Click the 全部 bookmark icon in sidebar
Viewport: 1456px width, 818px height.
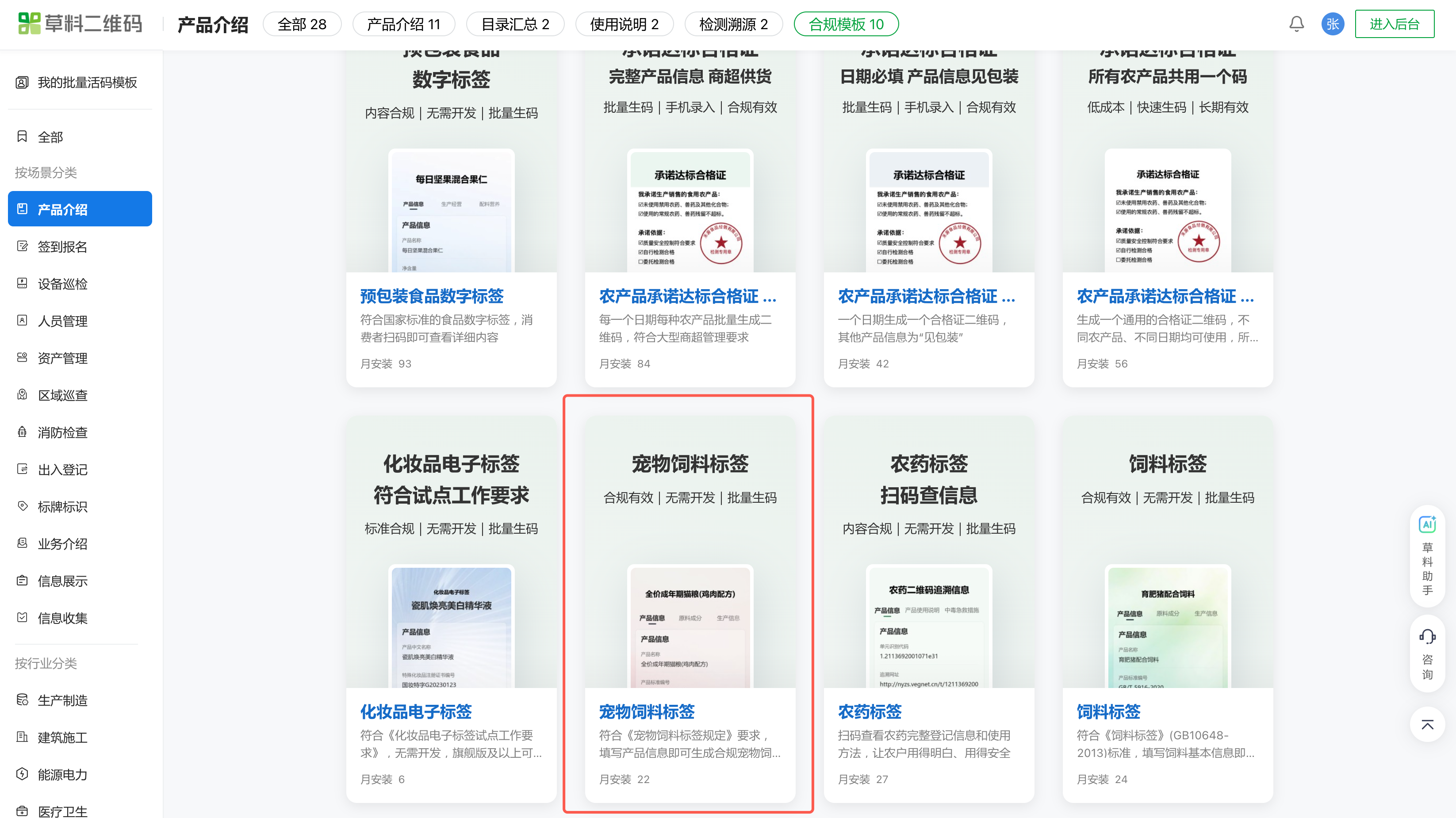click(22, 137)
